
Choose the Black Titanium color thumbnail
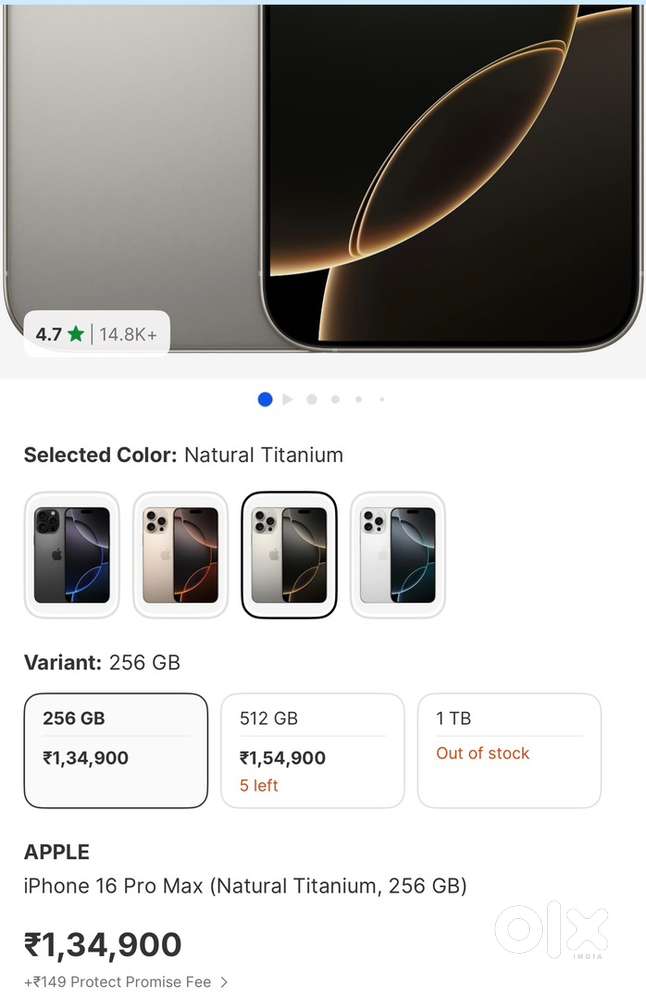click(72, 555)
